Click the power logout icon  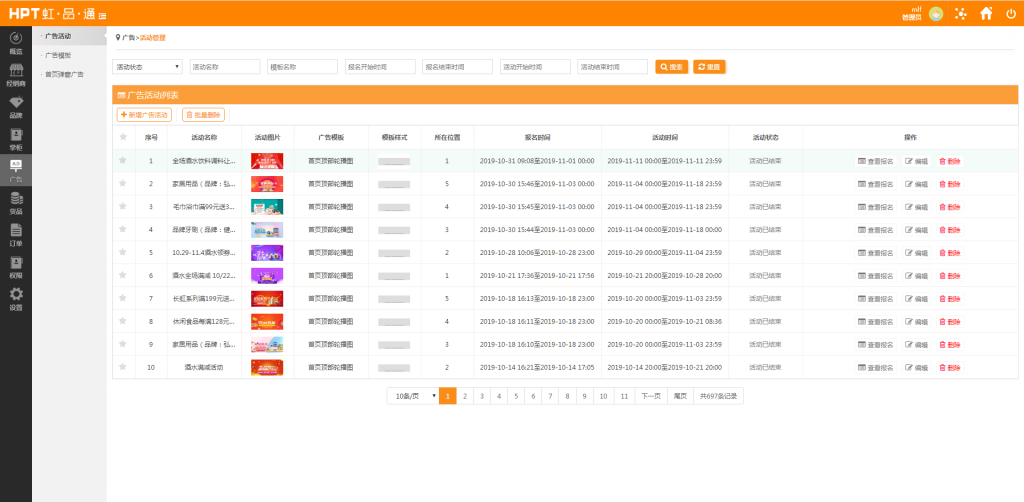point(1010,13)
